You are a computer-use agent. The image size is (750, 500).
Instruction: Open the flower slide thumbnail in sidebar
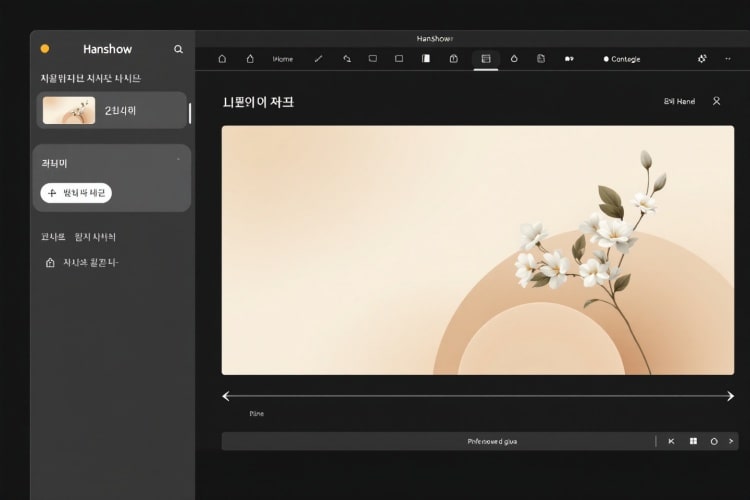pos(69,111)
